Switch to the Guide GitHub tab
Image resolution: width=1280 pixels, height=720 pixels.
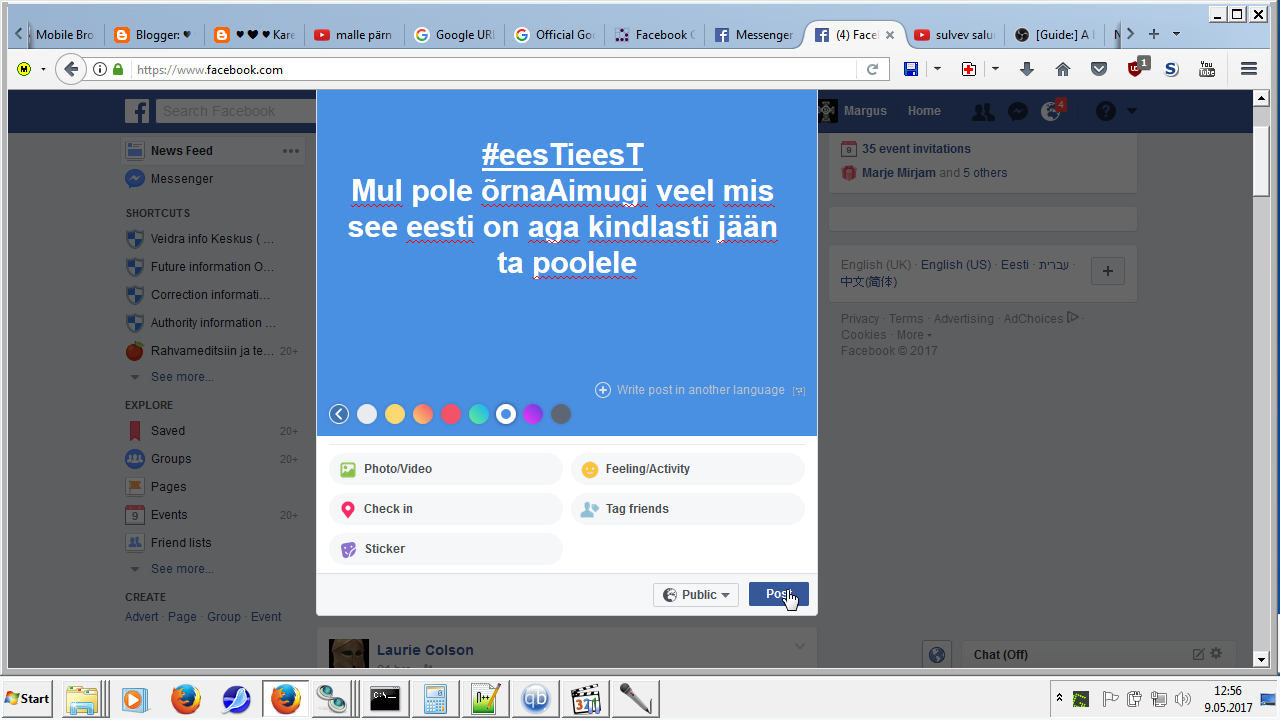1054,34
